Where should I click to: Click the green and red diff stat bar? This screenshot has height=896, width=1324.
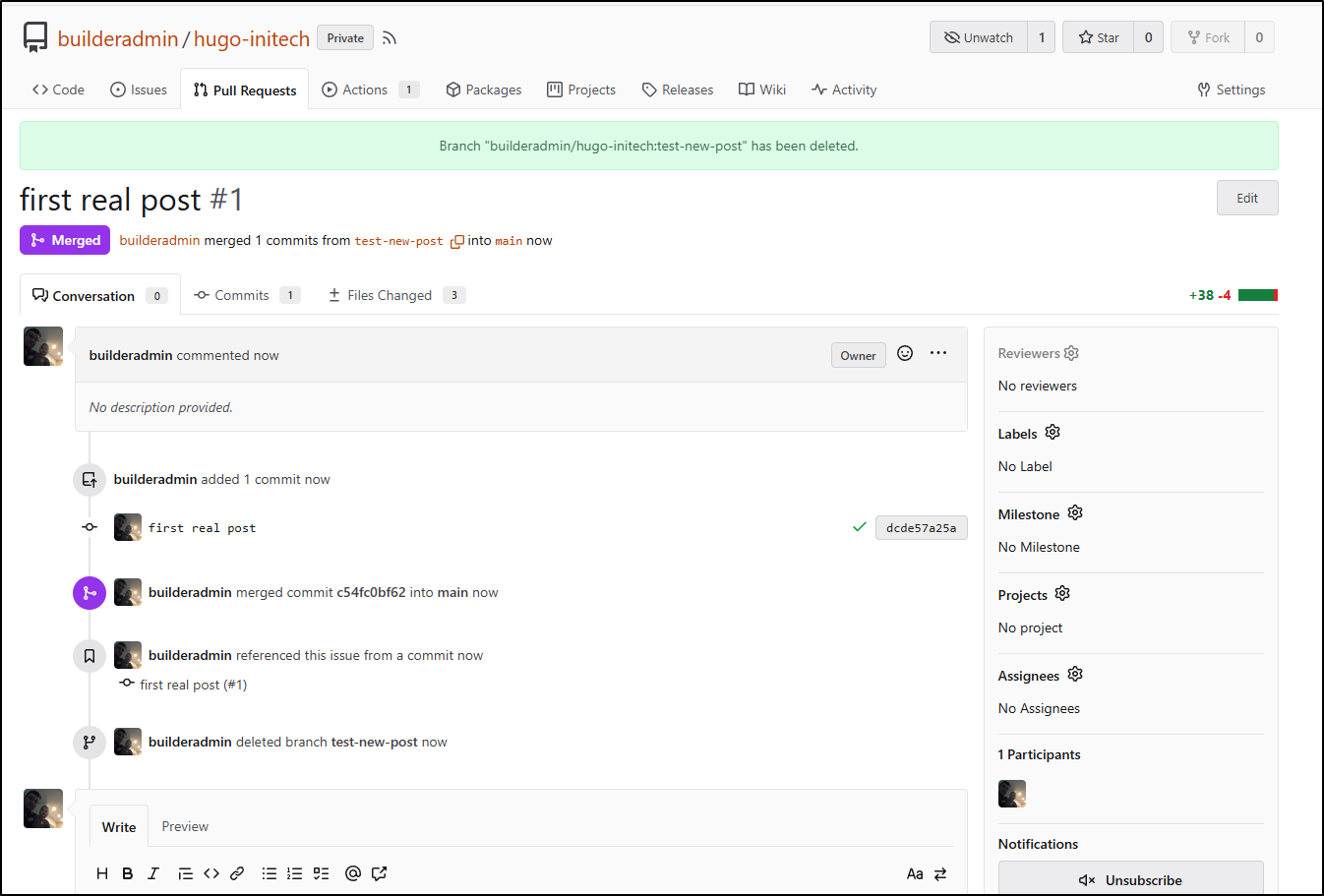pos(1257,295)
